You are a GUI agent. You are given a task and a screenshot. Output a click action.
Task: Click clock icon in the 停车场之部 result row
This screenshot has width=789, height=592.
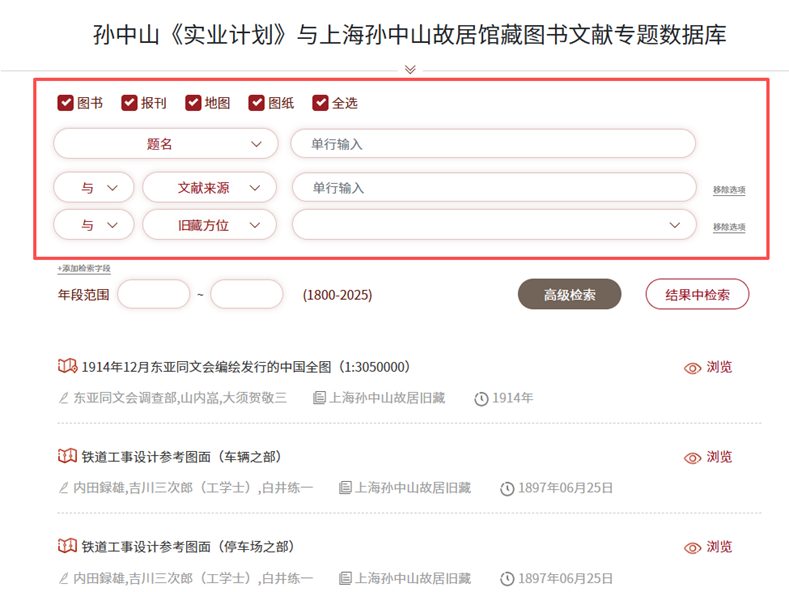(507, 579)
